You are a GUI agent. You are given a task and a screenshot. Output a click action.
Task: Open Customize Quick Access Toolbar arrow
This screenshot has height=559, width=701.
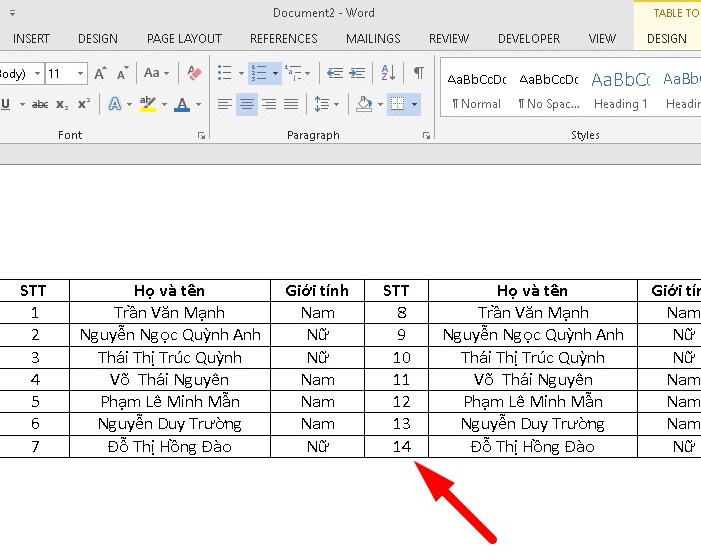(12, 13)
